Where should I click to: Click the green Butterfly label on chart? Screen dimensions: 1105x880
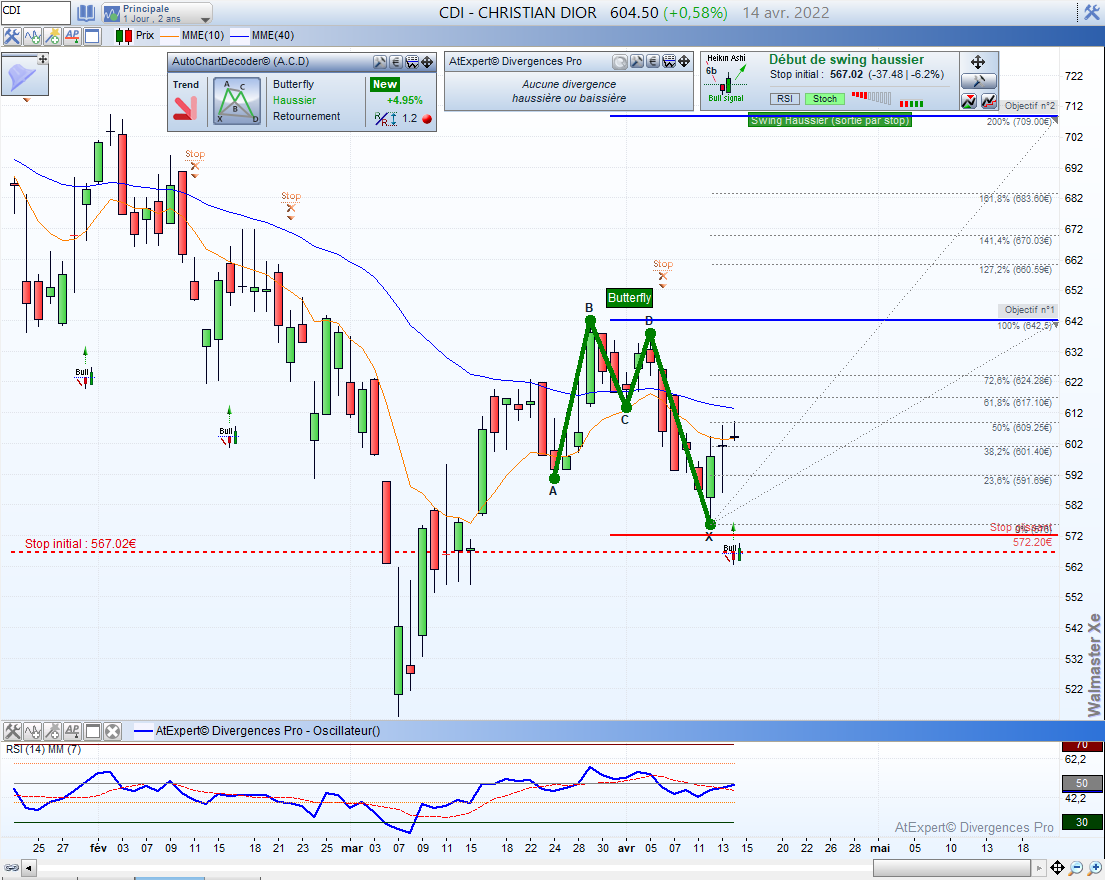[629, 298]
